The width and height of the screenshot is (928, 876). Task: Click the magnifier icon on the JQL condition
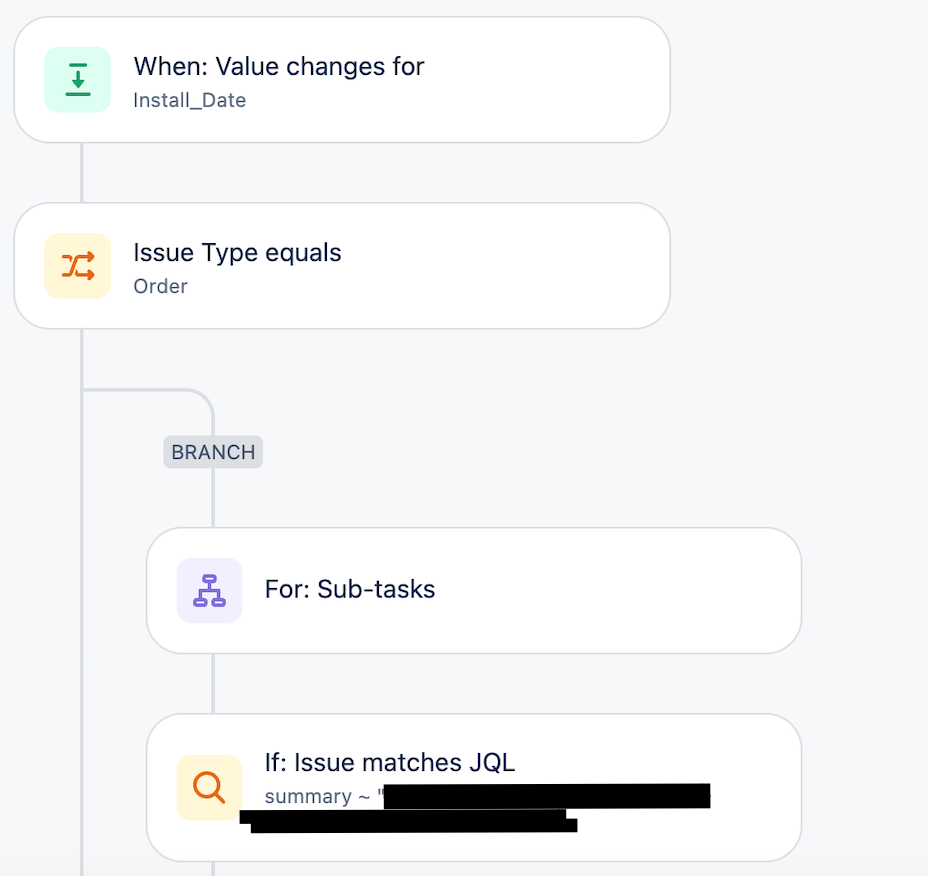[209, 787]
